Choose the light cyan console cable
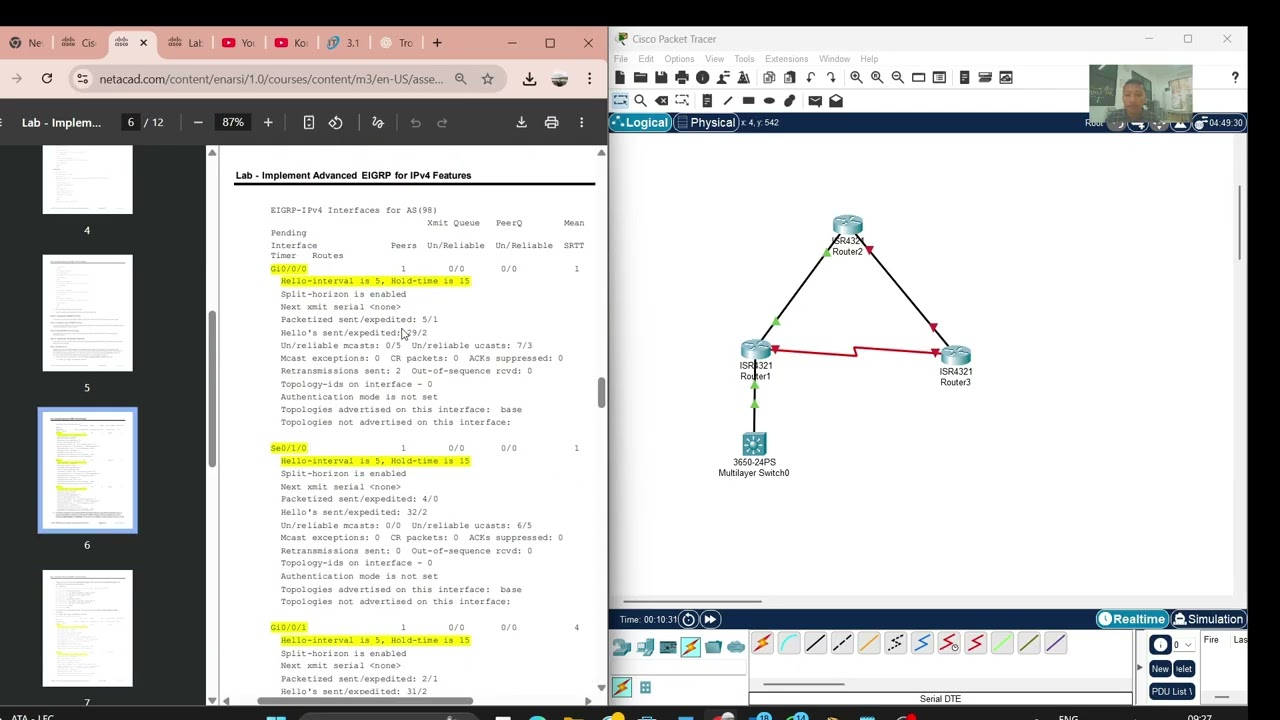Screen dimensions: 1280x720 click(x=788, y=644)
